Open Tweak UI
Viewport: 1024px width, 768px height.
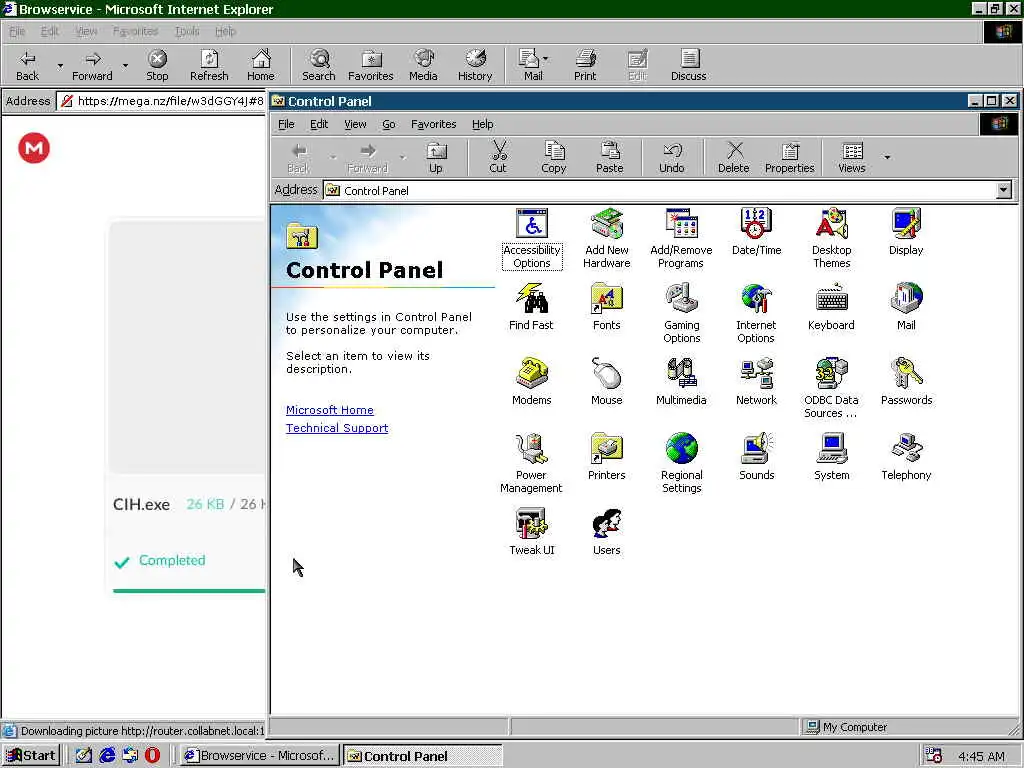532,532
